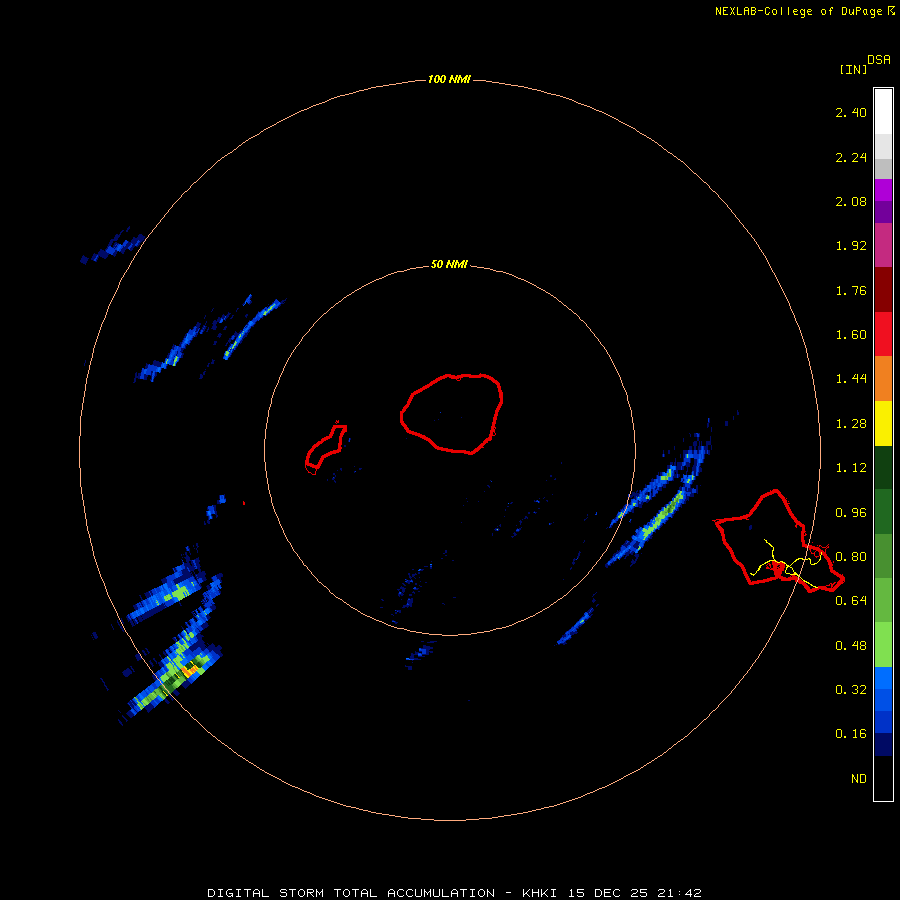Screen dimensions: 900x900
Task: Pick the yellow swatch beside 1.28
Action: 883,423
